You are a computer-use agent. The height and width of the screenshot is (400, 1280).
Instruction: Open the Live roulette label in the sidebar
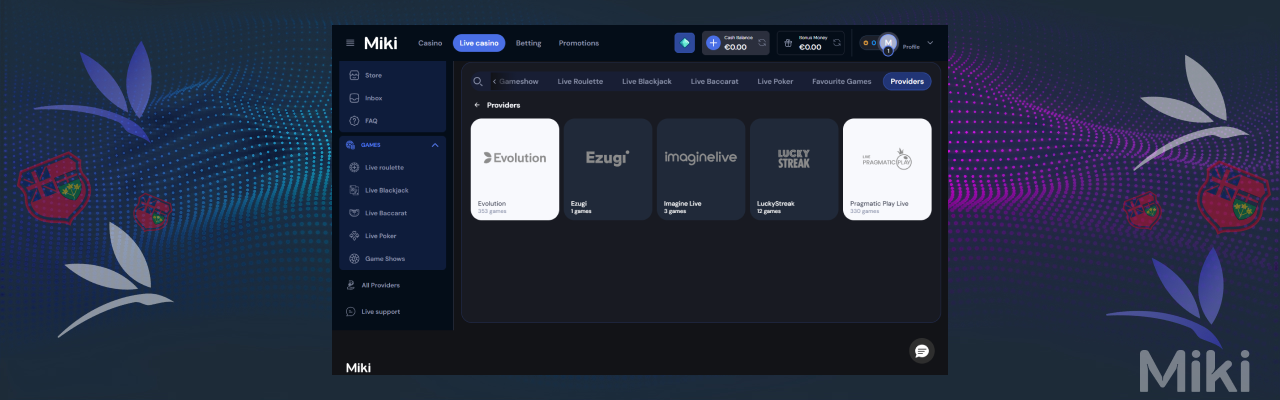[x=385, y=167]
